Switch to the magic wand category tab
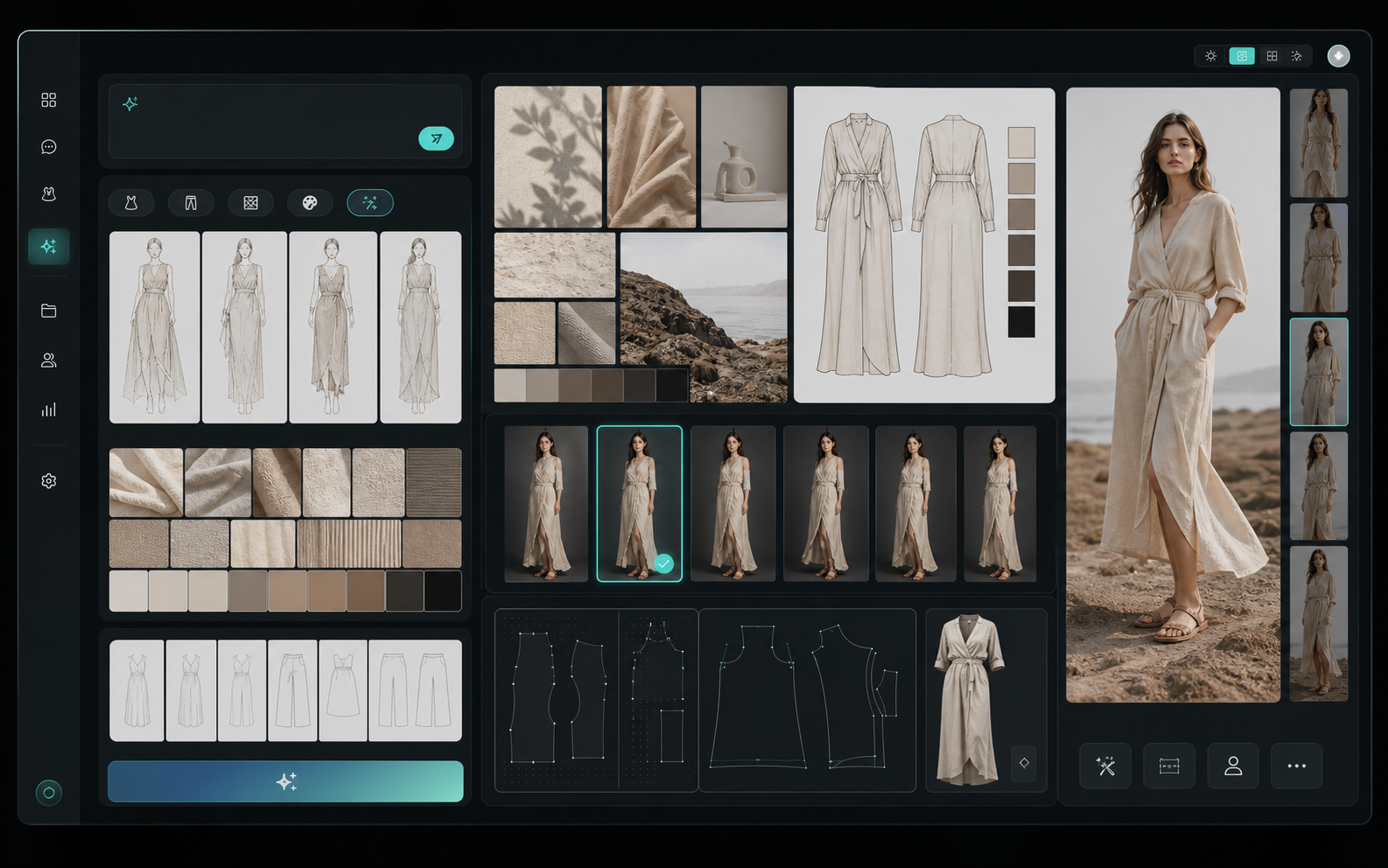 [x=370, y=203]
